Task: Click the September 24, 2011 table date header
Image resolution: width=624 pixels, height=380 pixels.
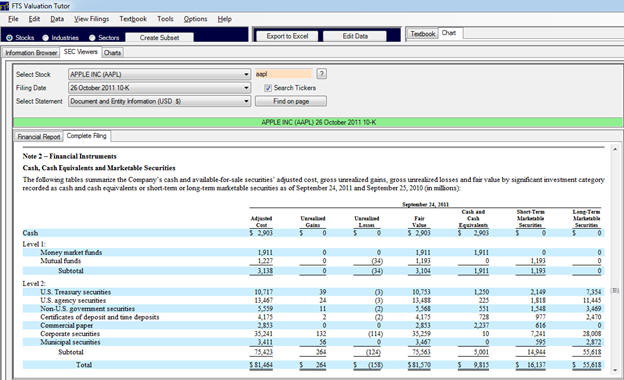Action: [x=425, y=205]
